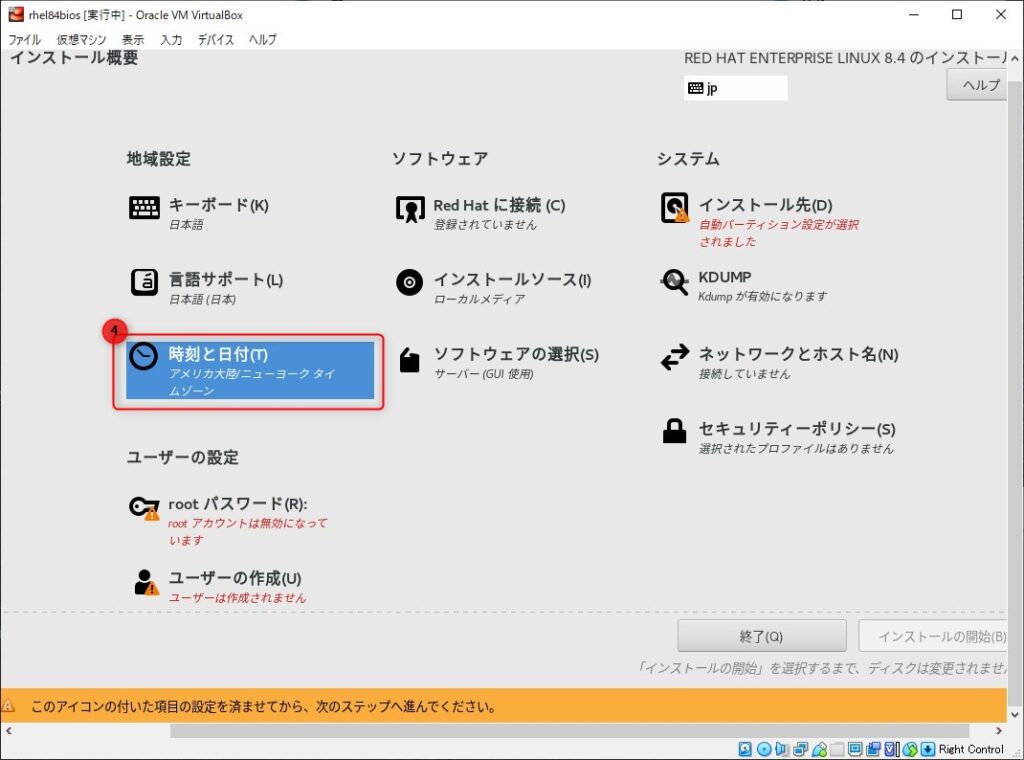Click the vertical scrollbar up arrow

tap(1015, 58)
